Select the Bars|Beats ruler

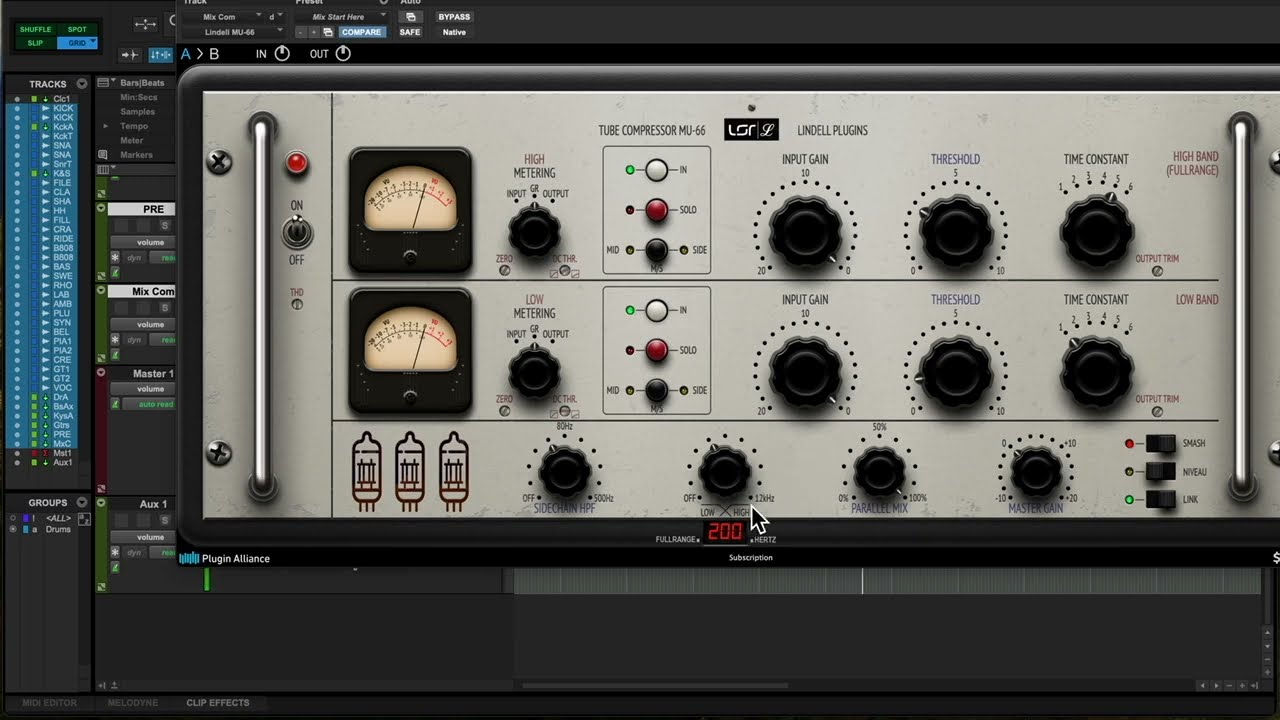[x=142, y=83]
